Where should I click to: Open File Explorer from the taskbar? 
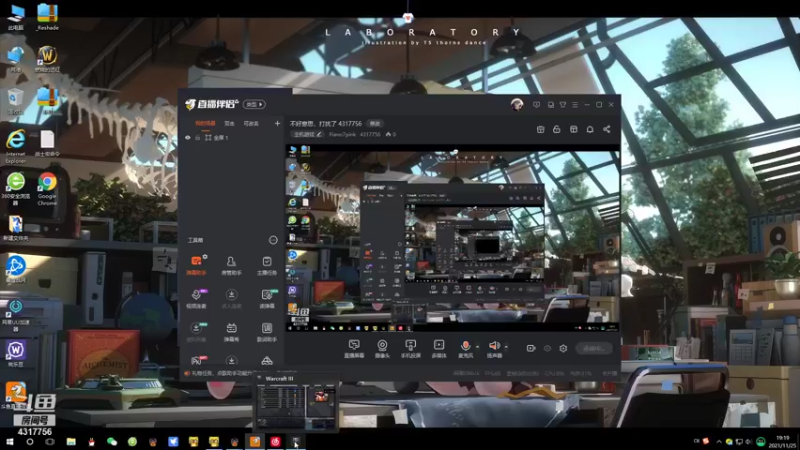[x=71, y=441]
